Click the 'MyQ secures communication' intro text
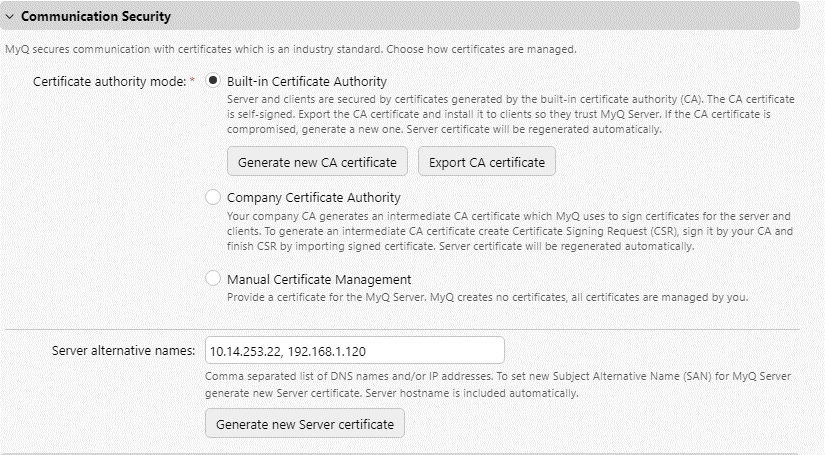 coord(290,49)
